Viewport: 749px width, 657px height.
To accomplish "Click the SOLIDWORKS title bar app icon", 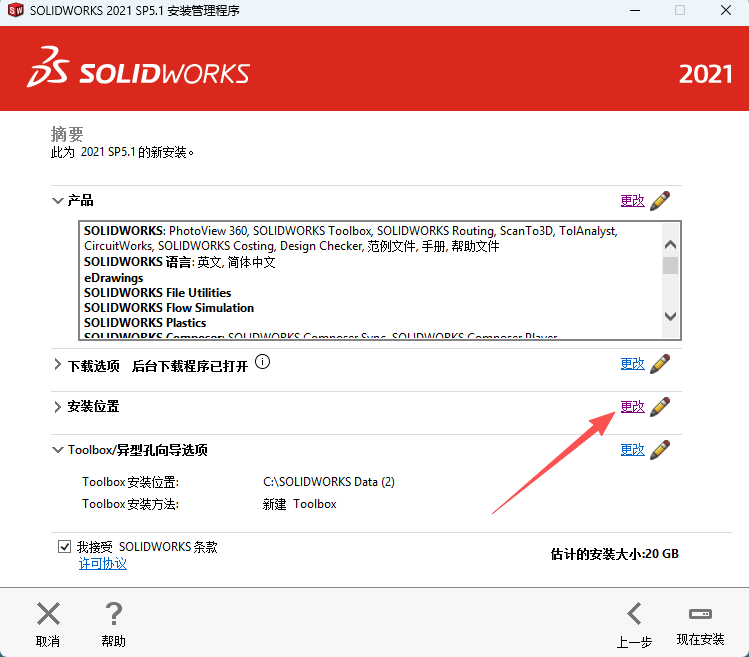I will coord(16,10).
